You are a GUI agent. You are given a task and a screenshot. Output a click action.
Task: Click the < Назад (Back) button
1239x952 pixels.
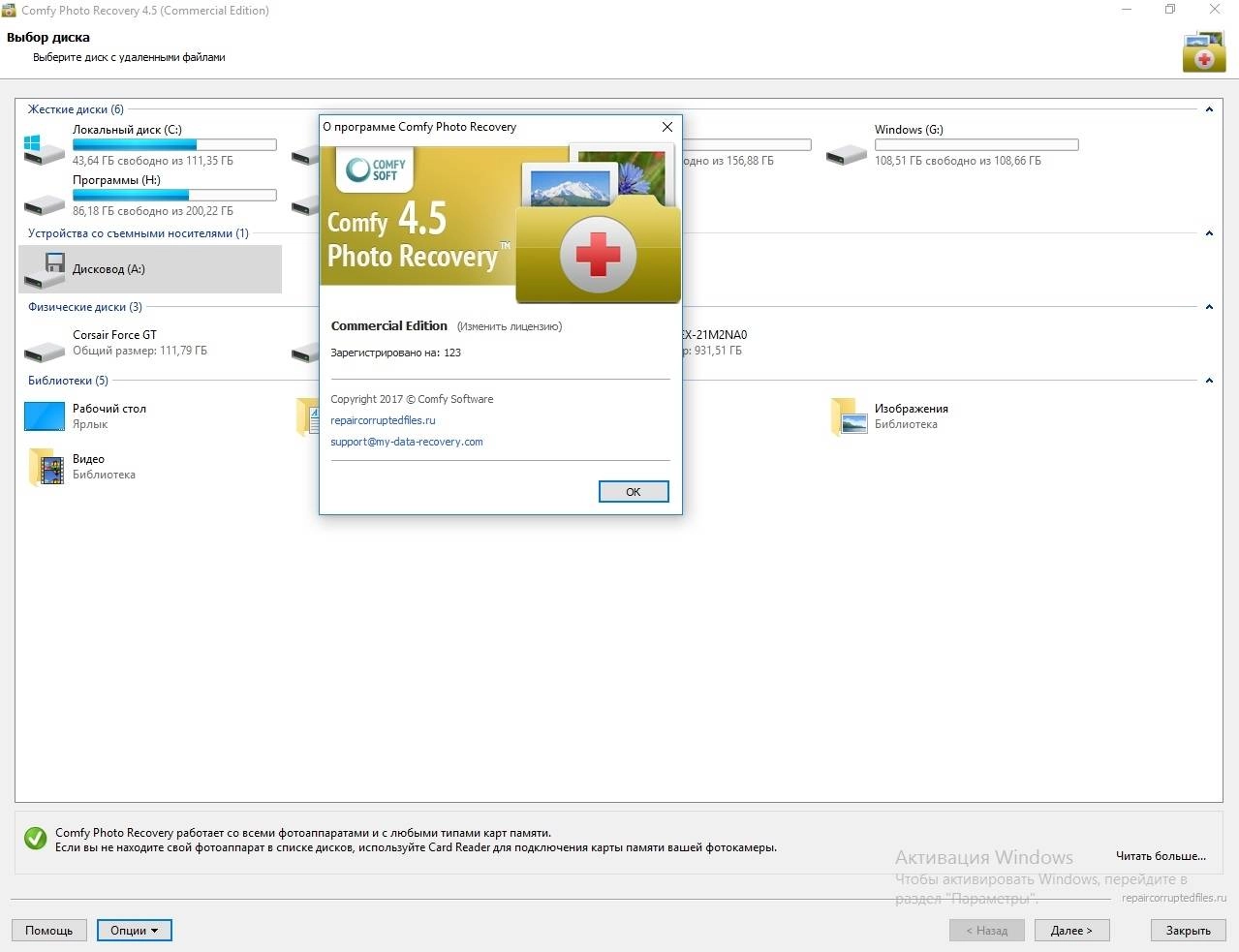(x=986, y=931)
